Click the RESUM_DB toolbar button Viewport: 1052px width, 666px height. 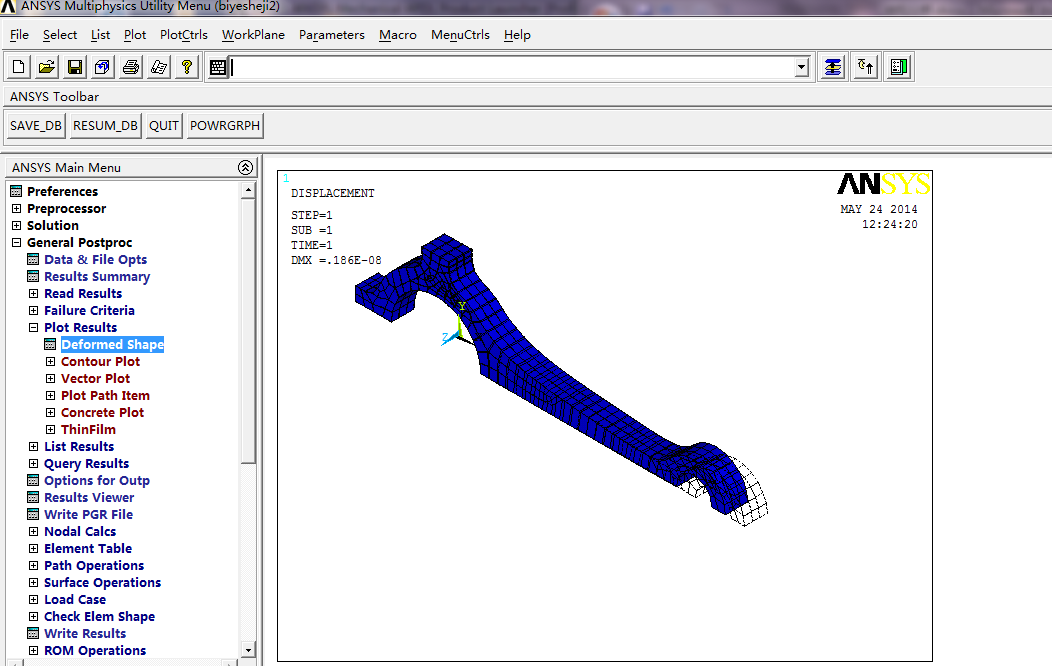pyautogui.click(x=105, y=125)
